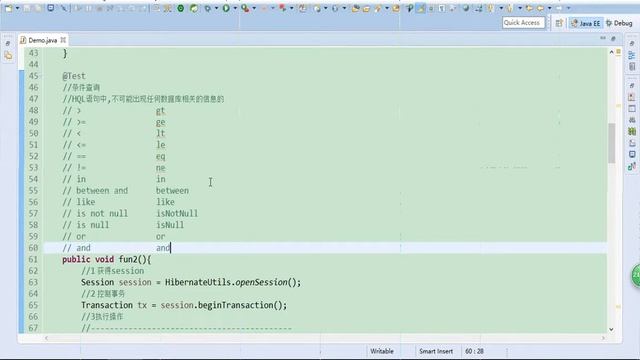This screenshot has width=640, height=360.
Task: Click 'Smart Insert' in the status bar
Action: click(436, 351)
